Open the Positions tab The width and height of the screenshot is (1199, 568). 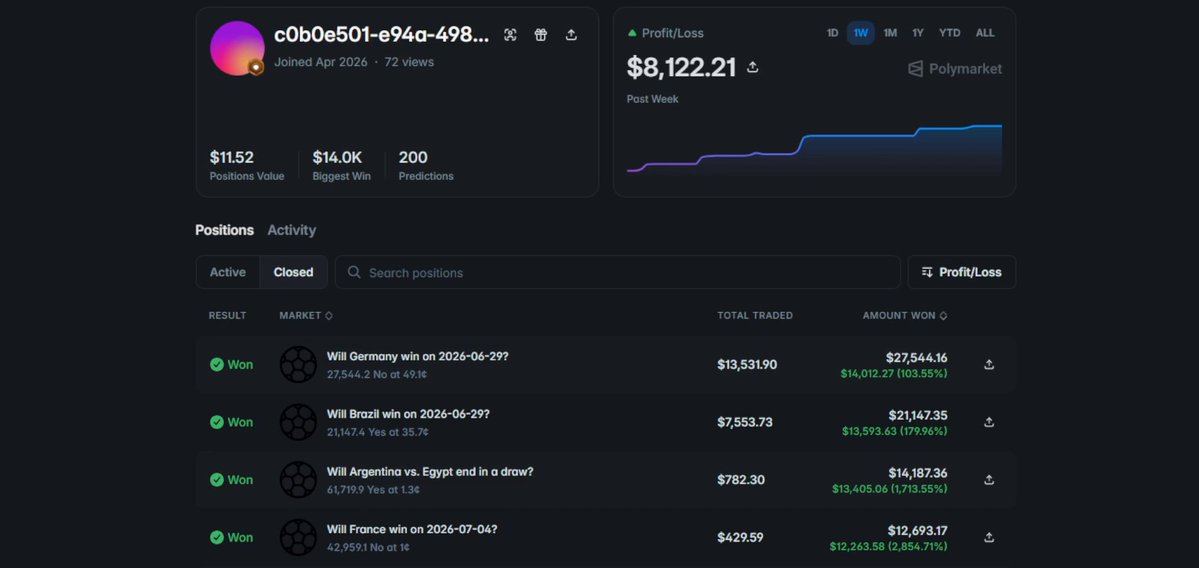224,230
